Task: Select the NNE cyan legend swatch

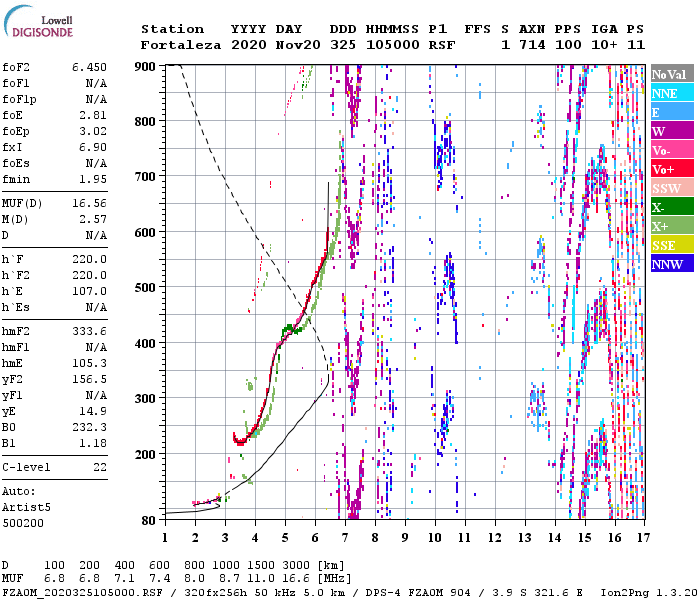Action: pyautogui.click(x=672, y=93)
